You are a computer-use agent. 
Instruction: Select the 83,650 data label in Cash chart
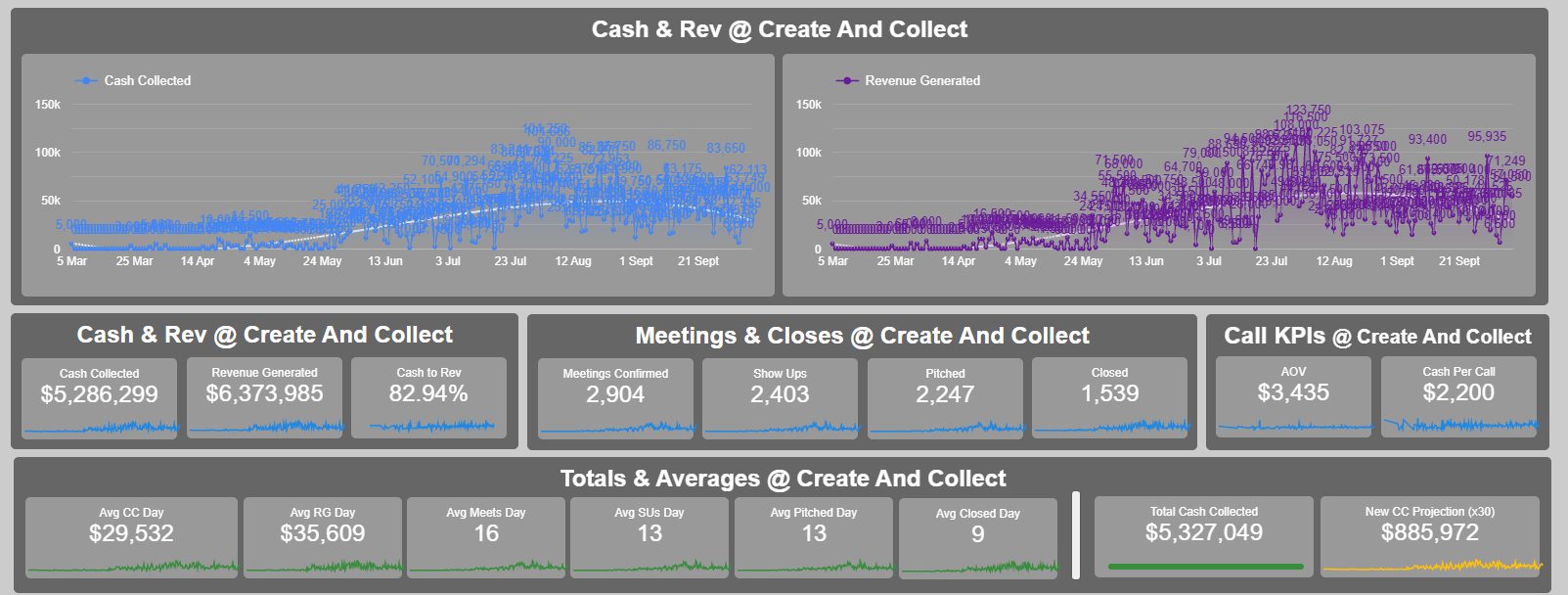point(726,148)
